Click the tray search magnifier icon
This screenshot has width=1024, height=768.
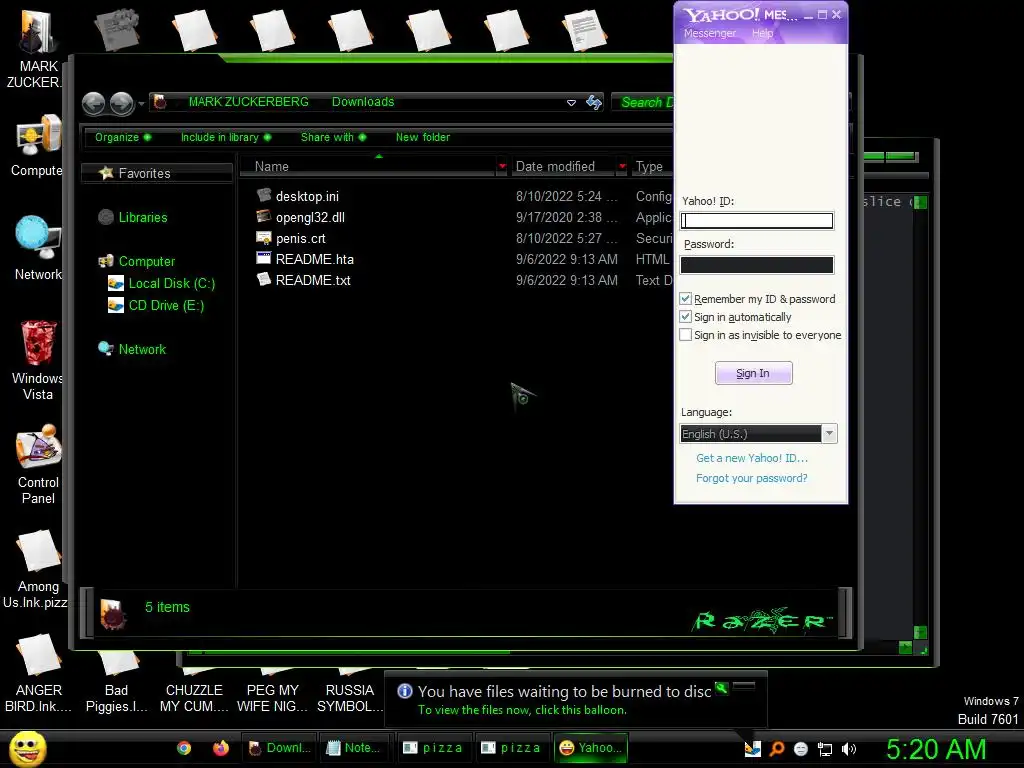(x=776, y=749)
